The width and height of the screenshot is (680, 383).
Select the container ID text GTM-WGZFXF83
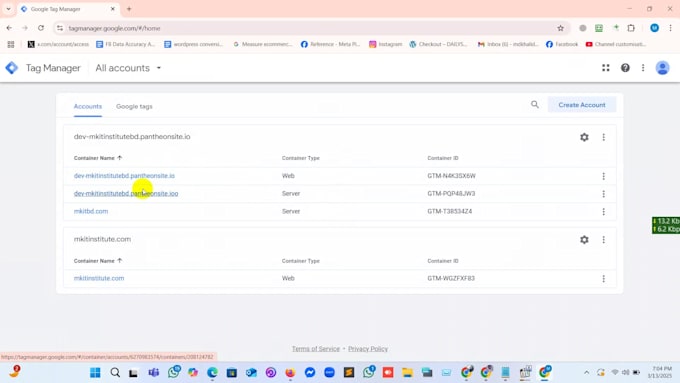[x=451, y=278]
